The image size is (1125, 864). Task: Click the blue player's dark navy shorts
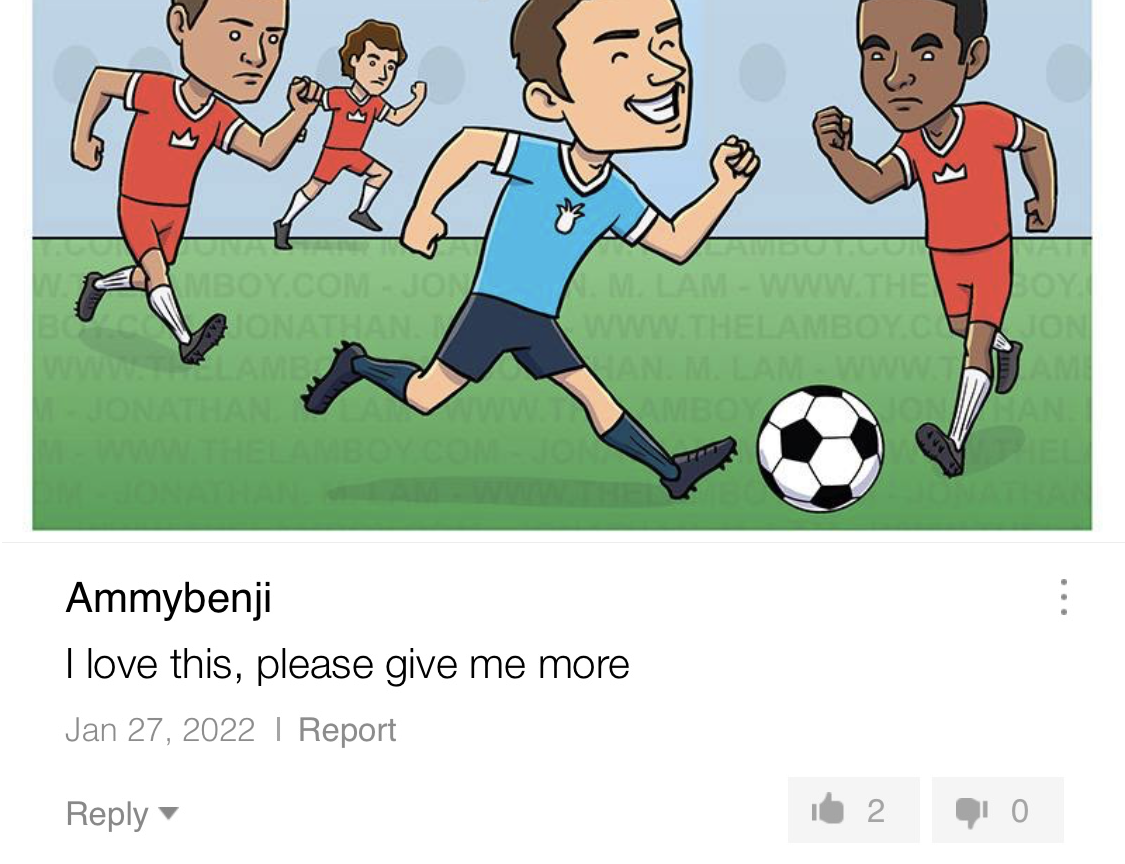coord(511,337)
